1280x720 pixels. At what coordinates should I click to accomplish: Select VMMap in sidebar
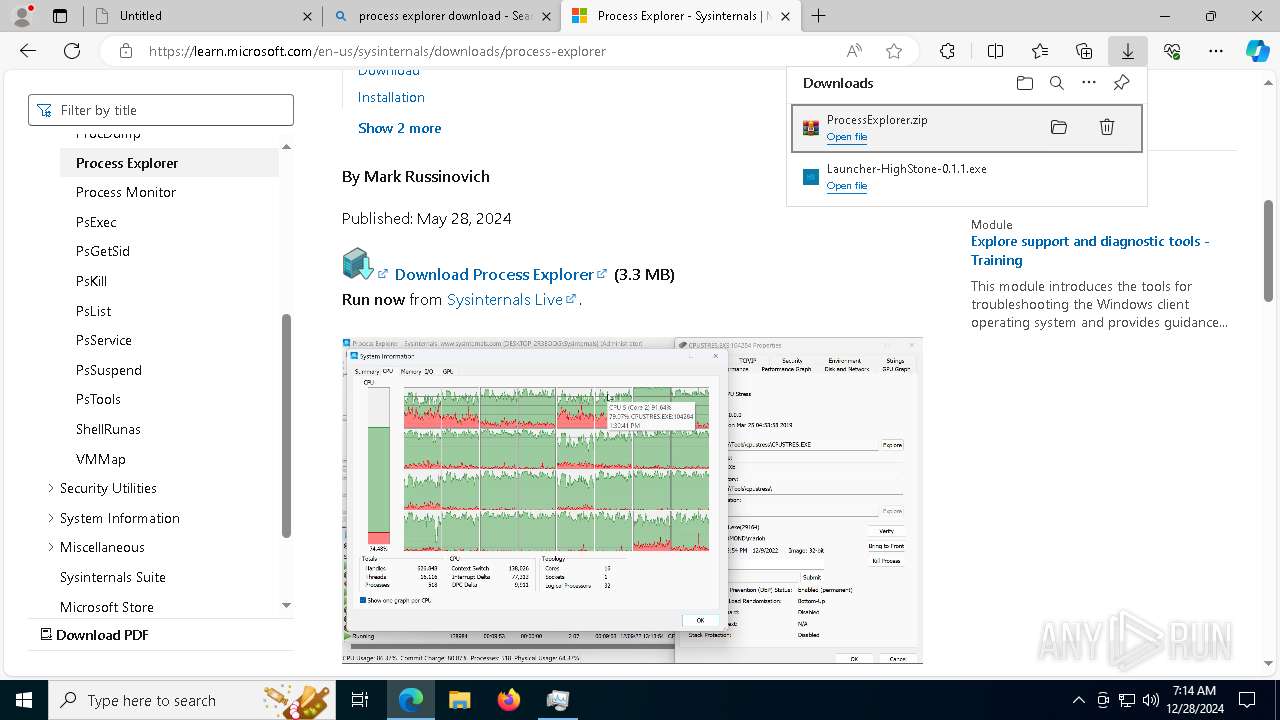coord(101,459)
